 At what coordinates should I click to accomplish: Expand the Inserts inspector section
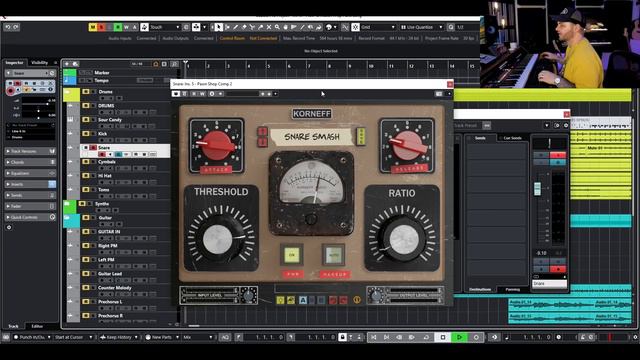click(x=31, y=184)
